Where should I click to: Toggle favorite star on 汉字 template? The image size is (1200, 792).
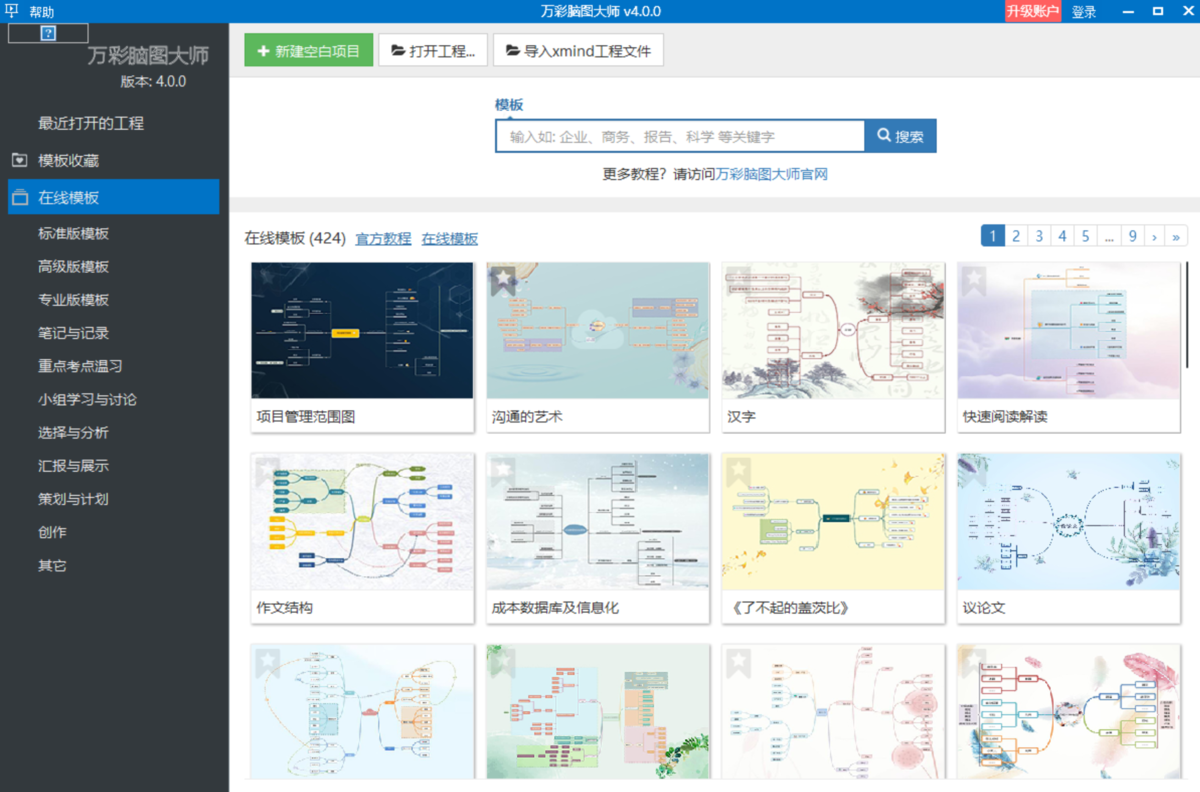(738, 281)
